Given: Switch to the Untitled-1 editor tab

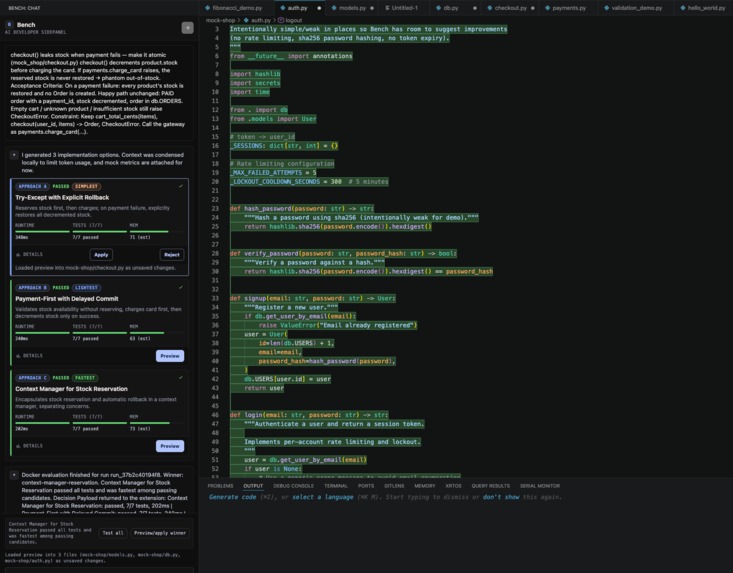Looking at the screenshot, I should [x=402, y=8].
